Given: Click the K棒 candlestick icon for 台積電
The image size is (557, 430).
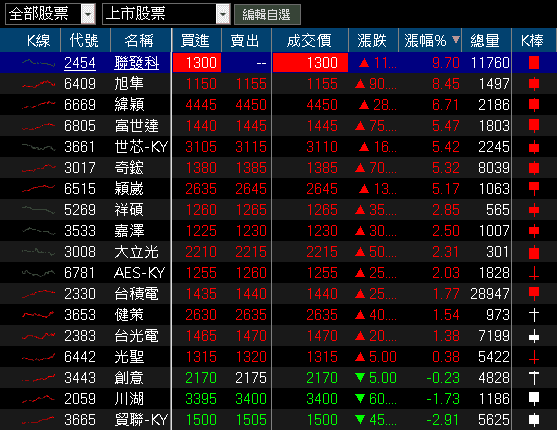Looking at the screenshot, I should point(534,294).
